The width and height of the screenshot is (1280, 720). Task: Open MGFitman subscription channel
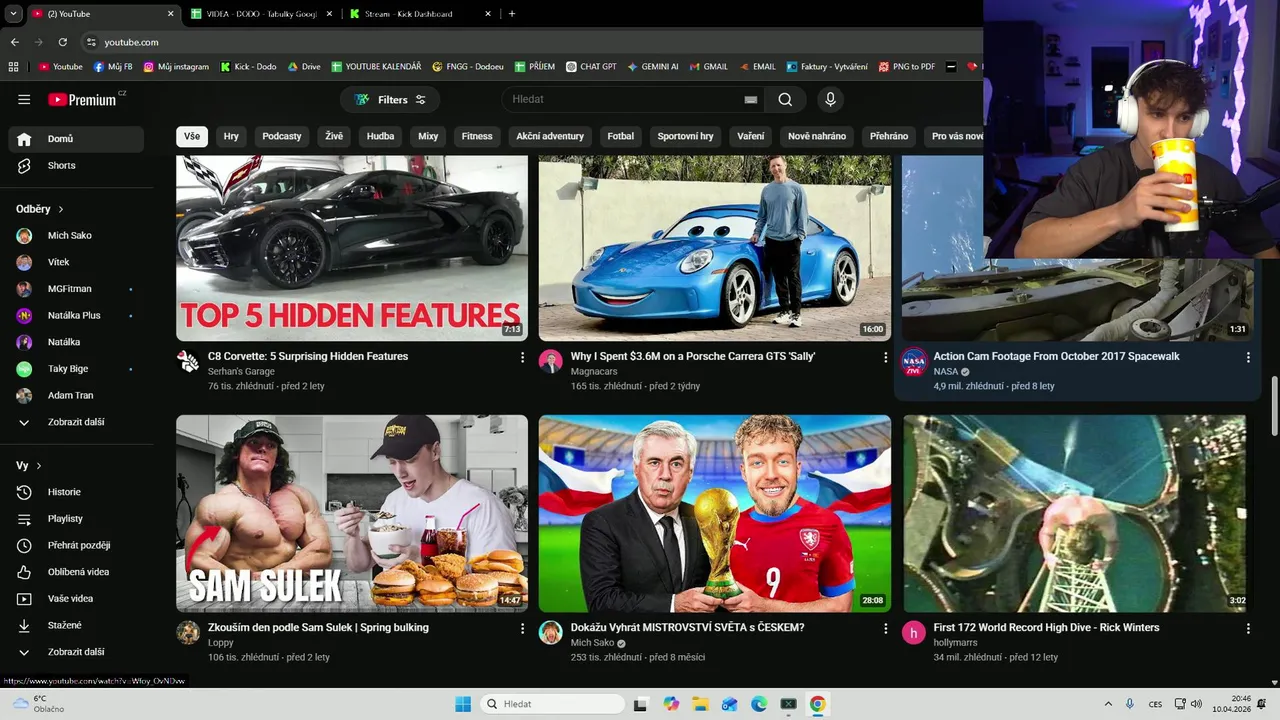coord(76,289)
